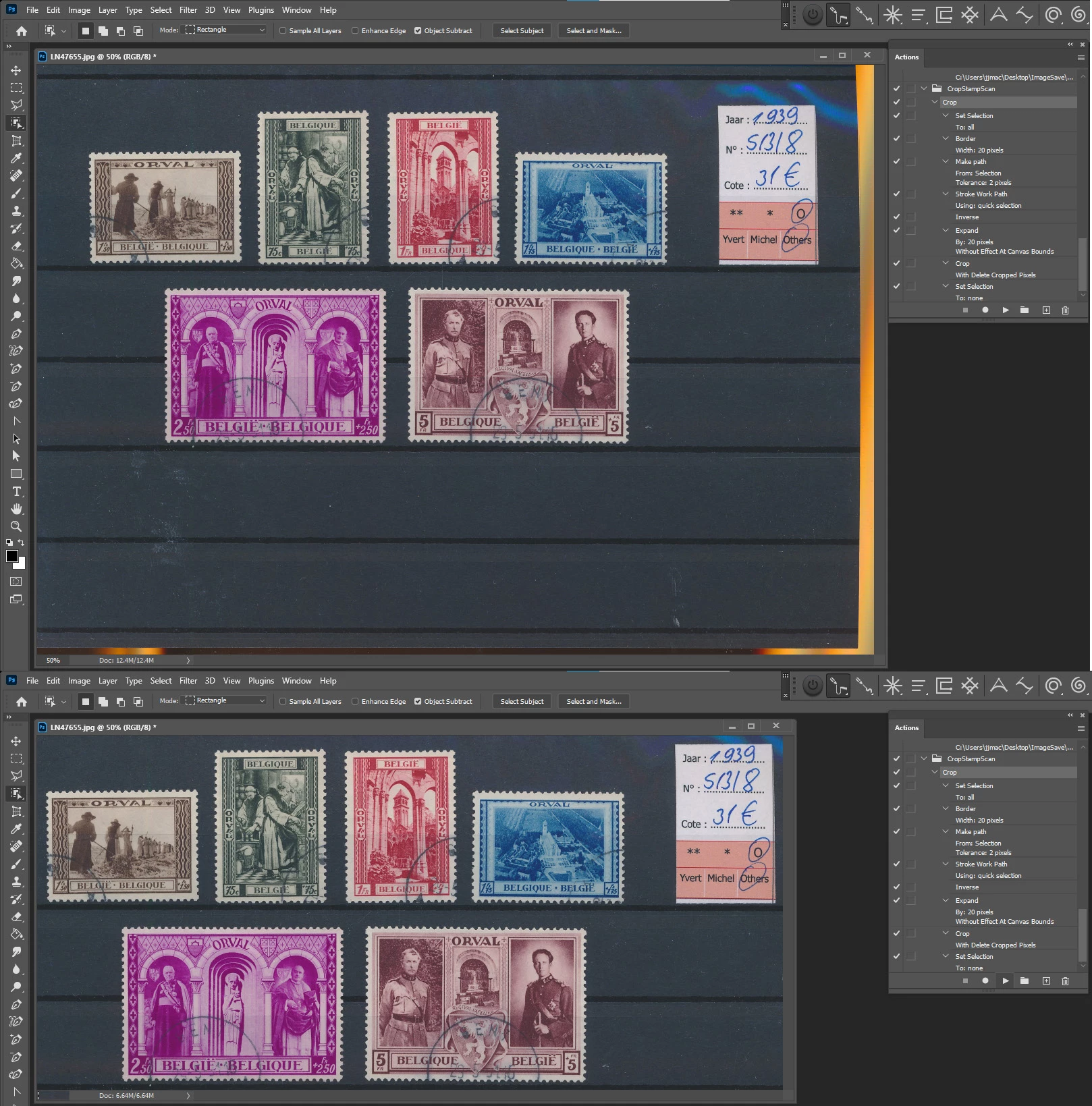The width and height of the screenshot is (1092, 1106).
Task: Open the Layer menu in the lower menu bar
Action: coord(108,681)
